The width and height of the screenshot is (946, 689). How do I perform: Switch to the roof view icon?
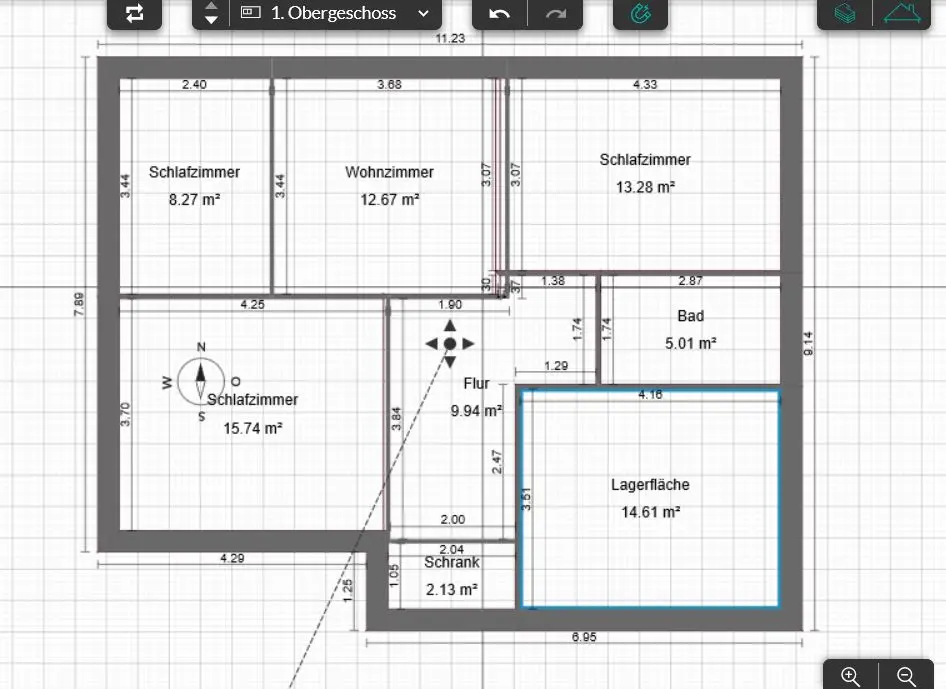903,13
